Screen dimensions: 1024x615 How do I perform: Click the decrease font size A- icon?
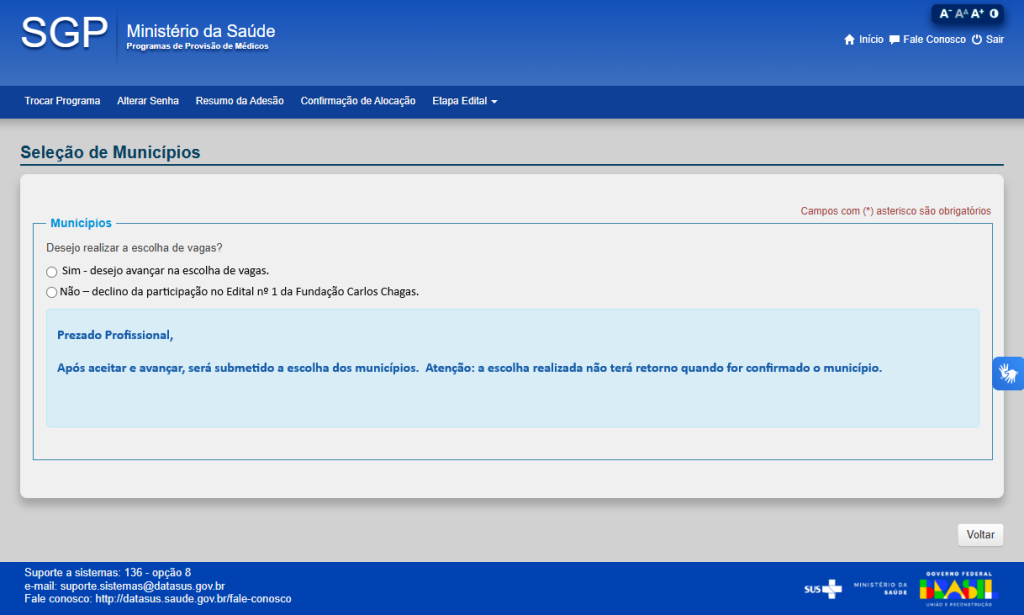click(x=945, y=14)
